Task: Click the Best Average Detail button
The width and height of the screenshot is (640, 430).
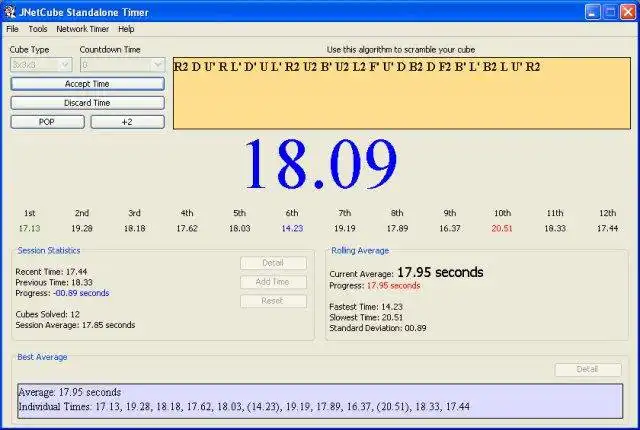Action: 588,369
